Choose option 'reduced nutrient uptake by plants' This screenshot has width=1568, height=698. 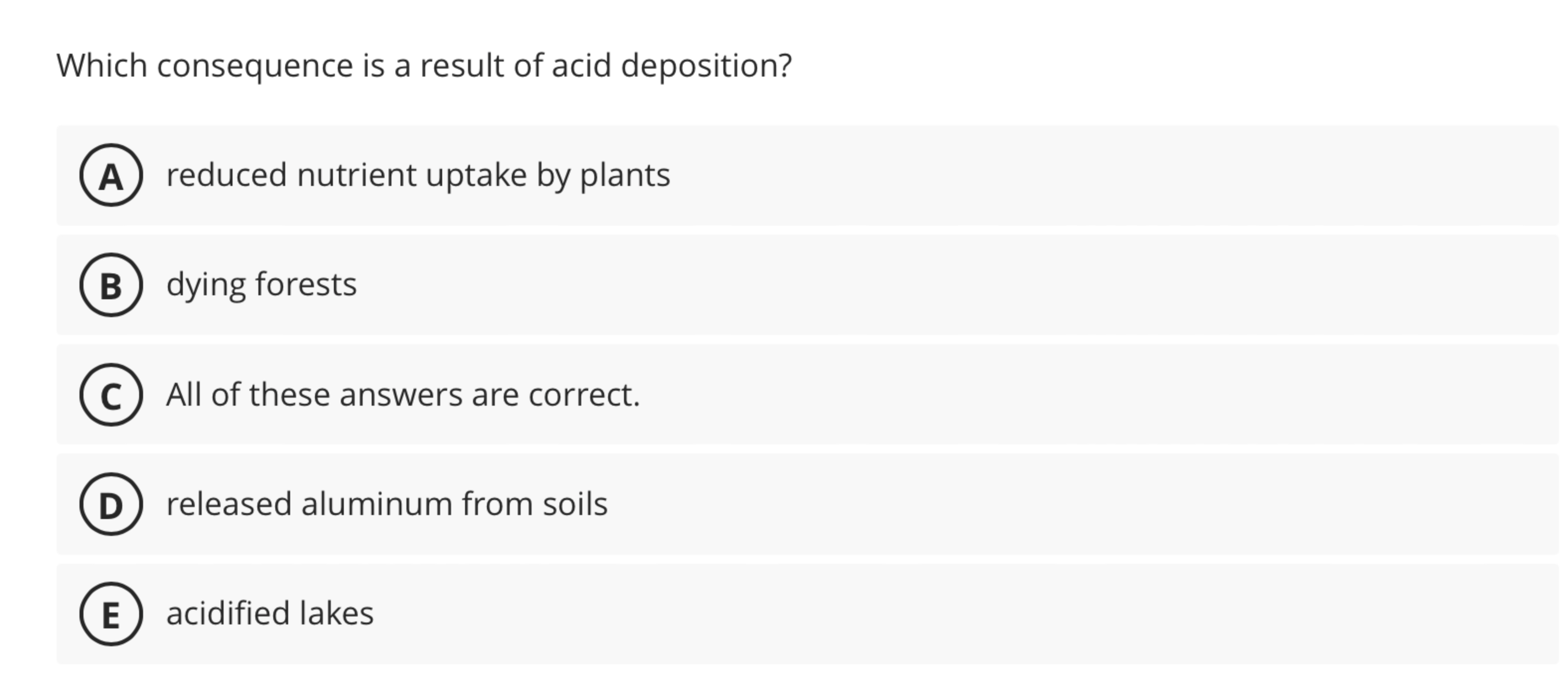[x=418, y=175]
